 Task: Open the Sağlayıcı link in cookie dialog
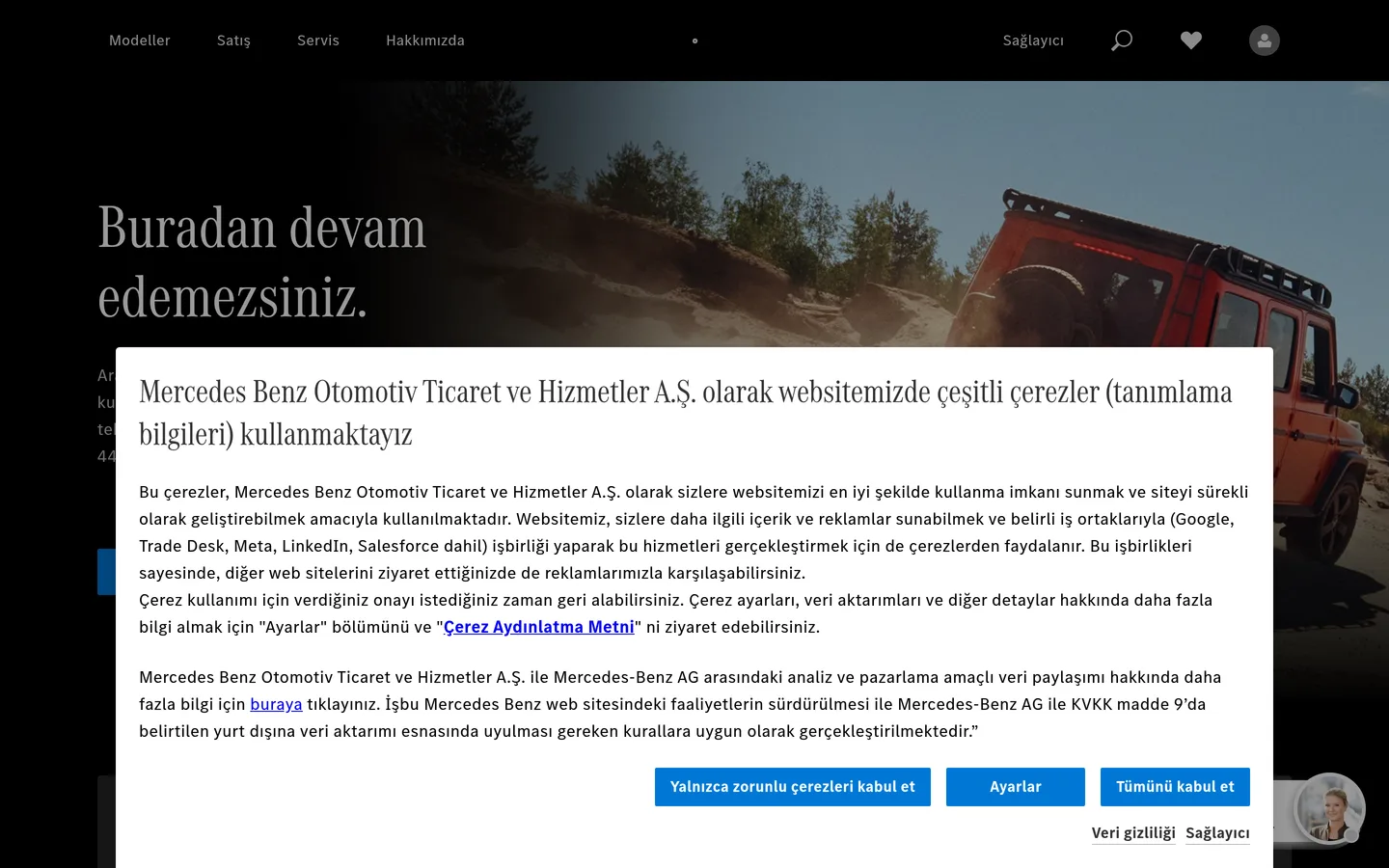click(1217, 833)
